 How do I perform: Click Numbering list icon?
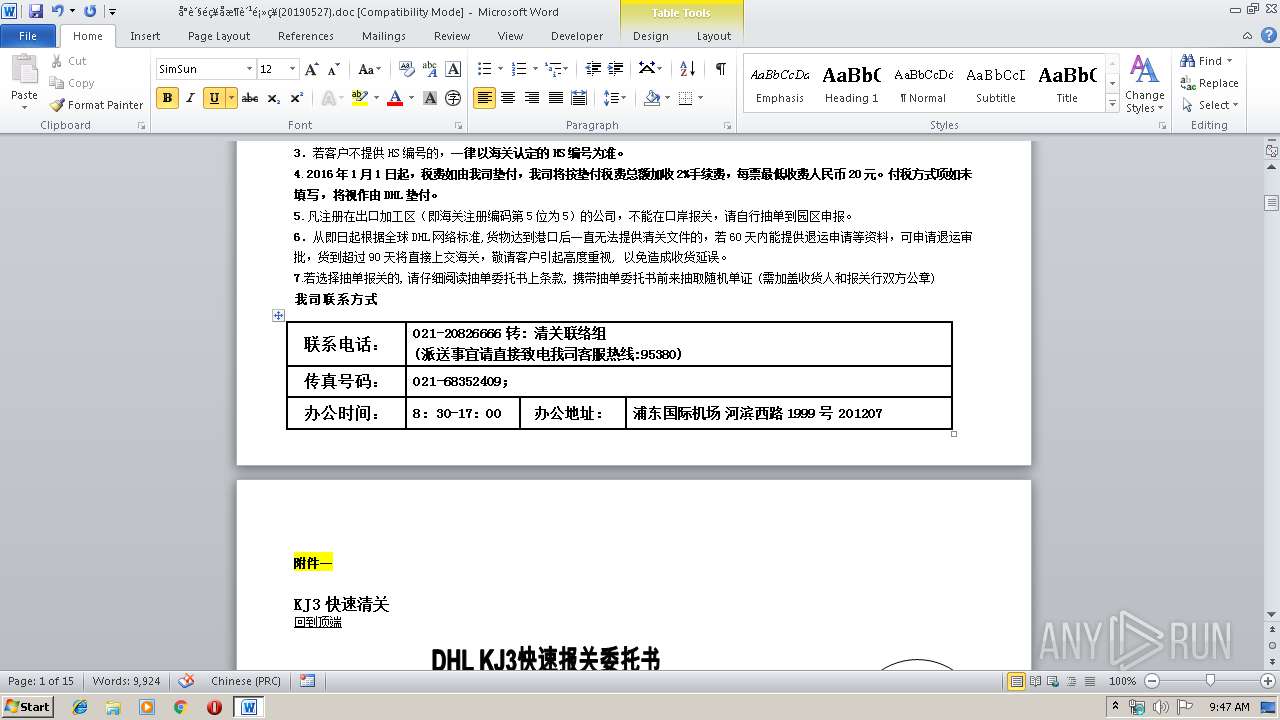point(518,69)
